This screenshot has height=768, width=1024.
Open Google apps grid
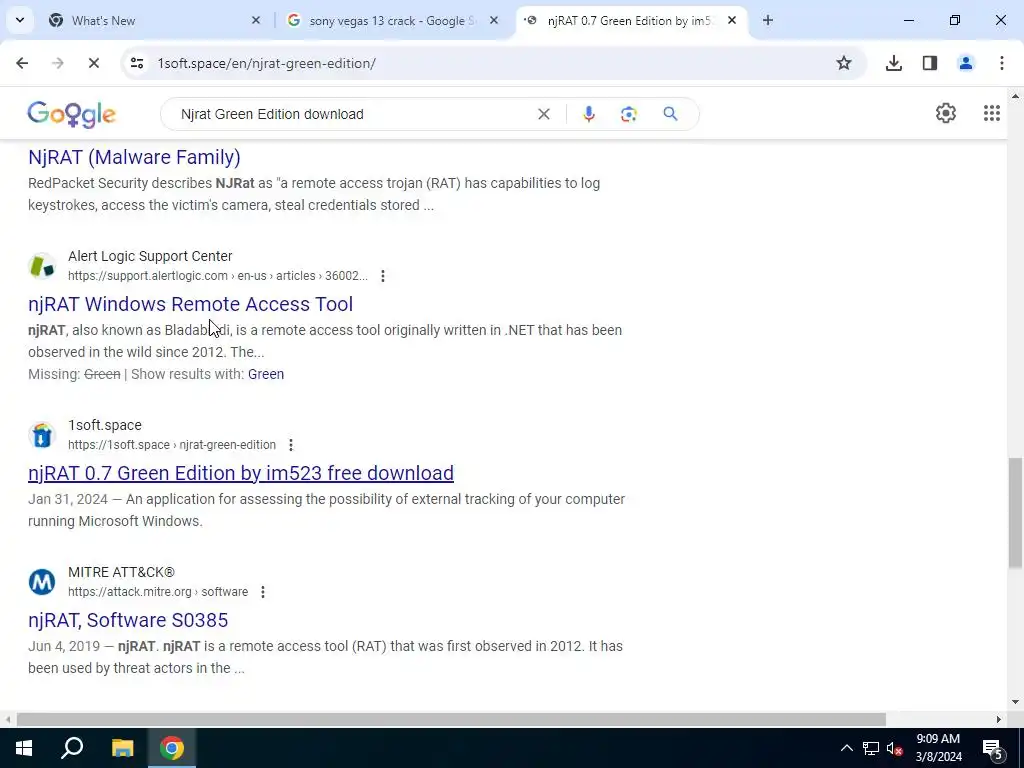pos(991,113)
